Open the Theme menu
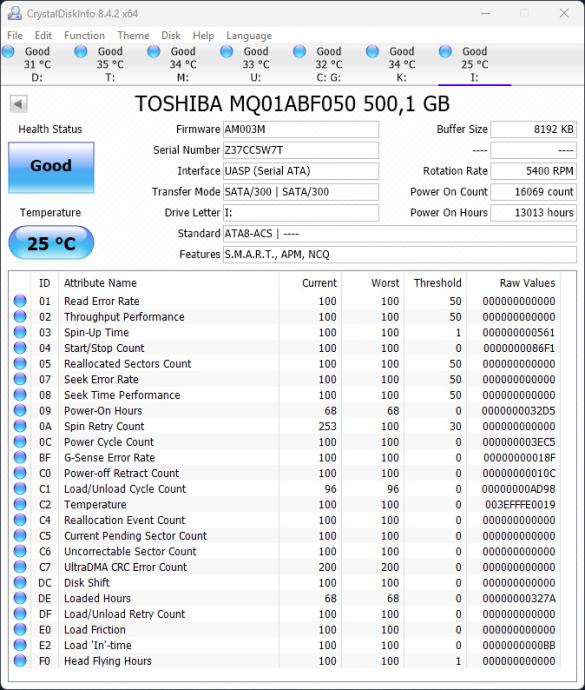The image size is (585, 690). click(133, 35)
